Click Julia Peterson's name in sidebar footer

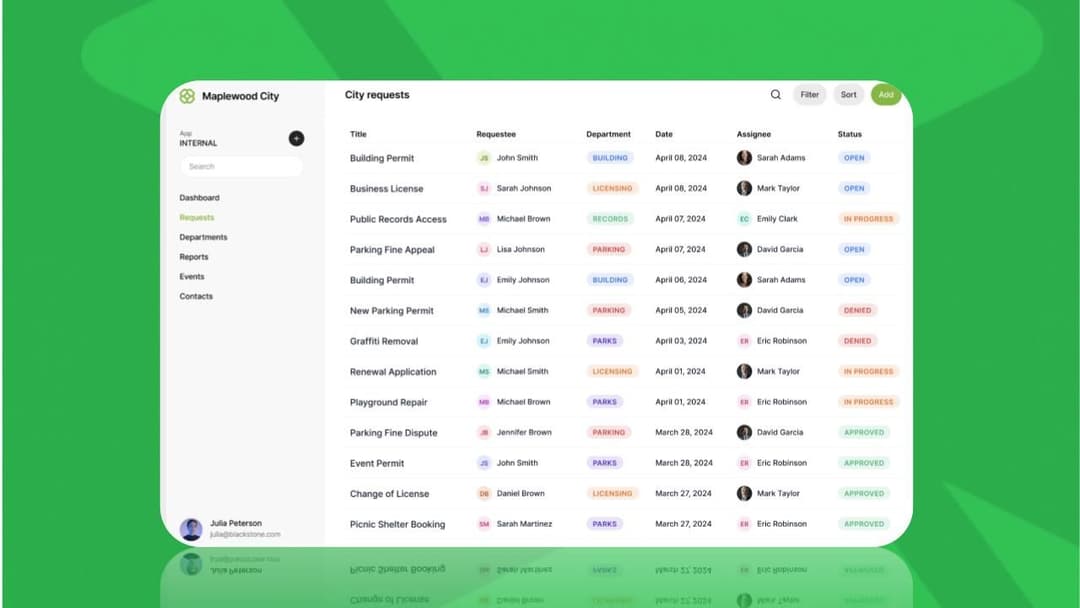click(236, 523)
